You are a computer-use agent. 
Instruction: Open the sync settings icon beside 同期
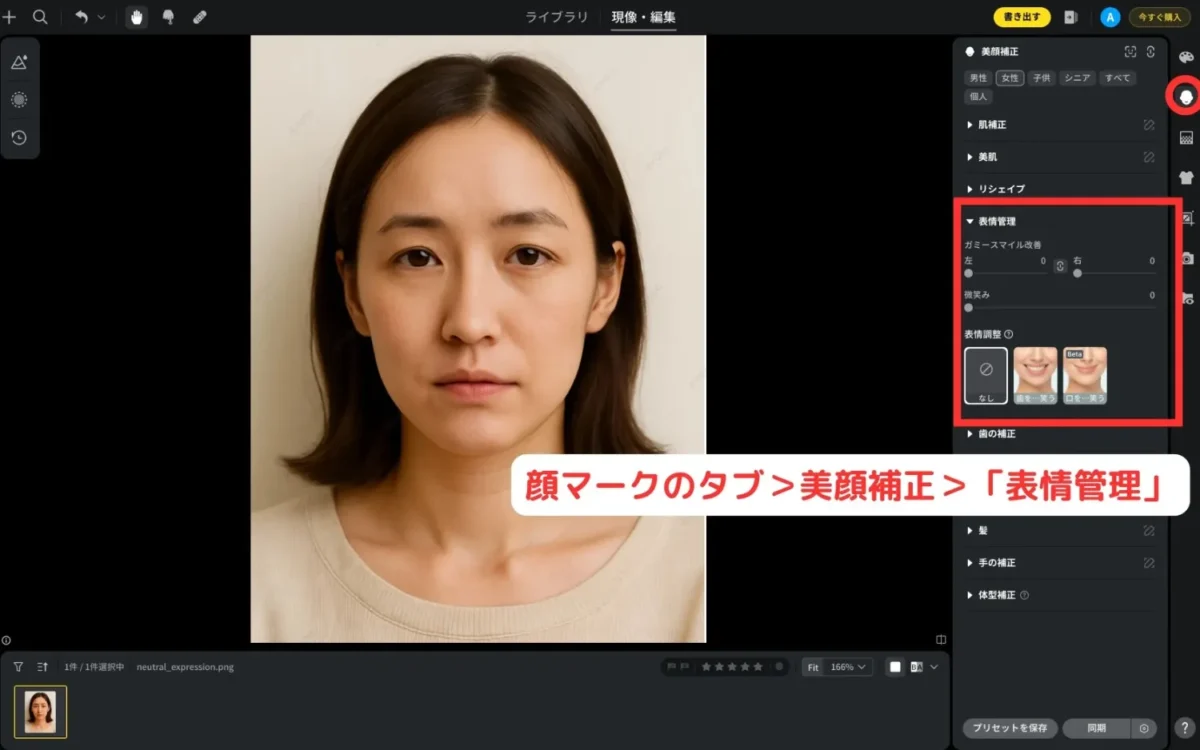click(x=1144, y=728)
